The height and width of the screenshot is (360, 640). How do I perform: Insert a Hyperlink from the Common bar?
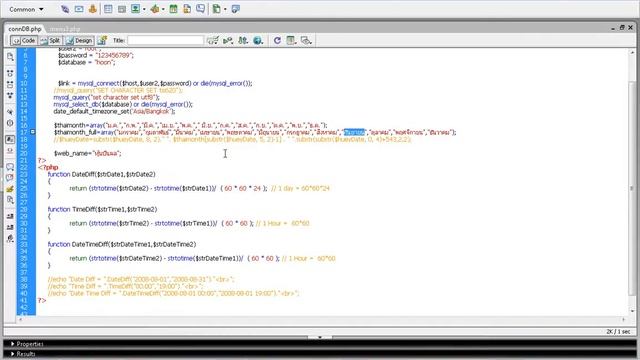point(65,9)
